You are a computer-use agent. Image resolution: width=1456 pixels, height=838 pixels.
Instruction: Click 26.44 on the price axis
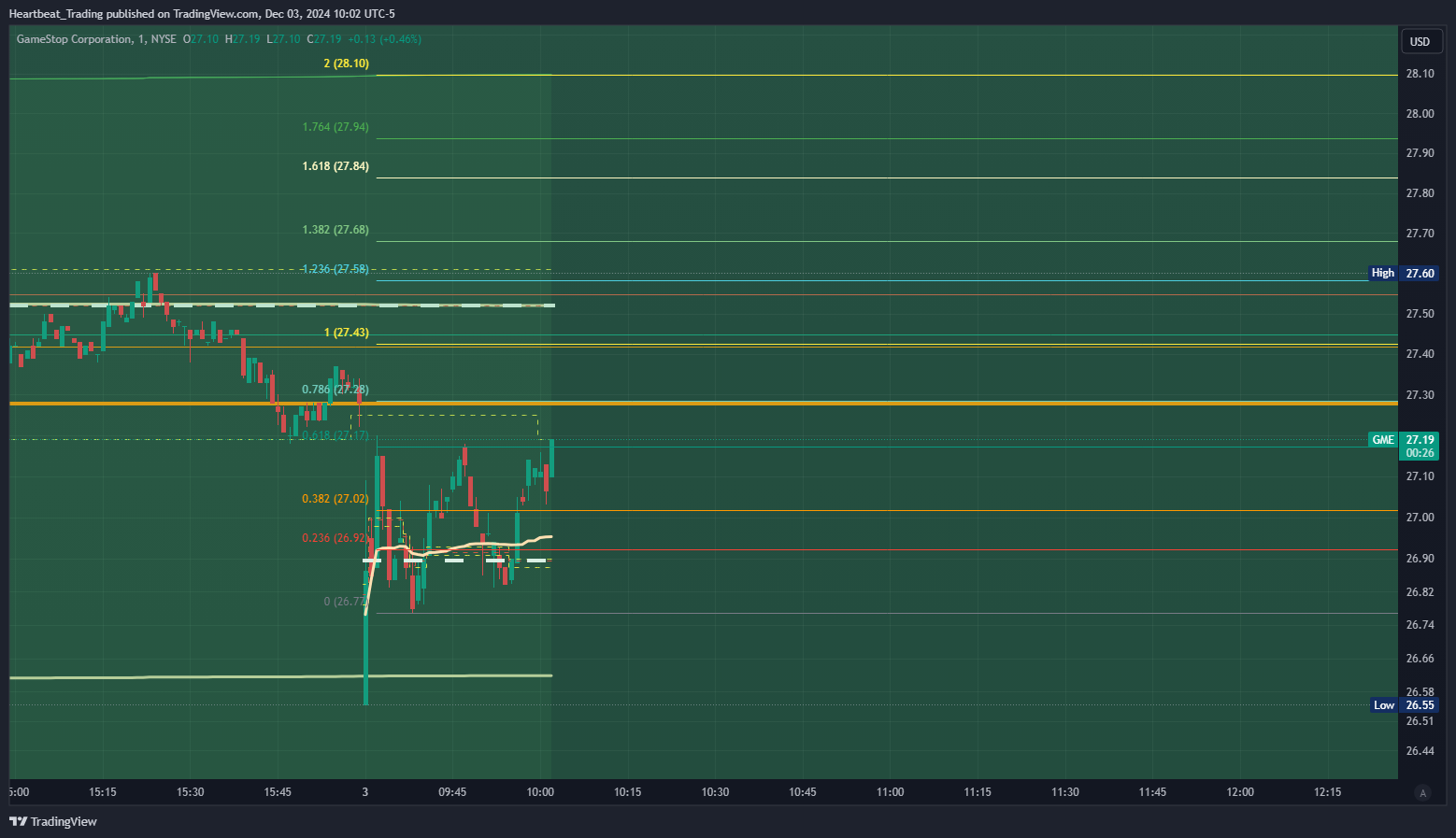coord(1420,751)
